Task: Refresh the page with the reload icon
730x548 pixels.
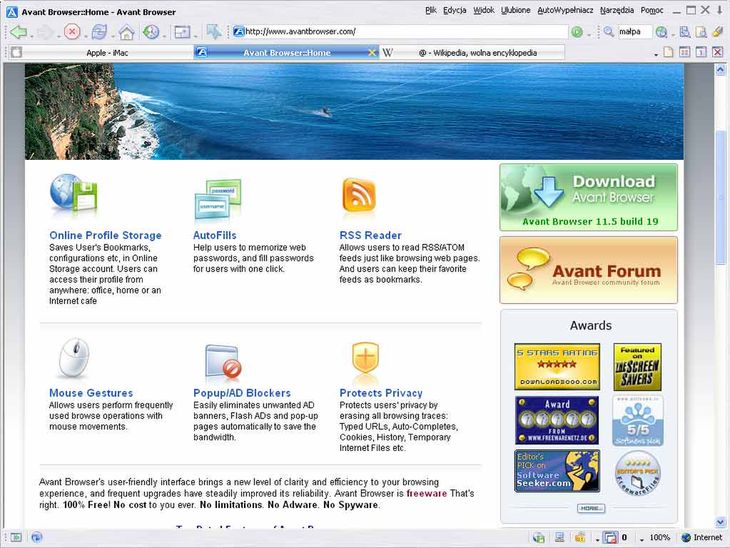Action: point(99,32)
